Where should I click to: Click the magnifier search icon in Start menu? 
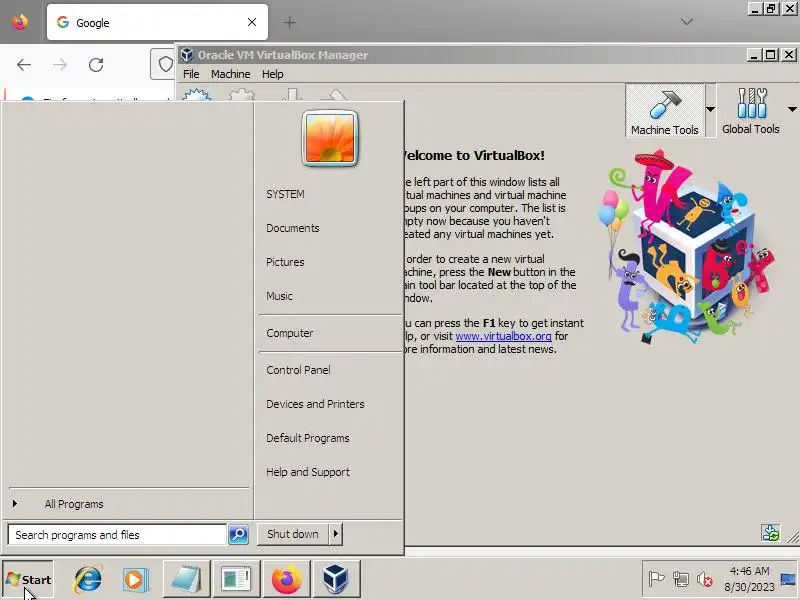pos(238,534)
